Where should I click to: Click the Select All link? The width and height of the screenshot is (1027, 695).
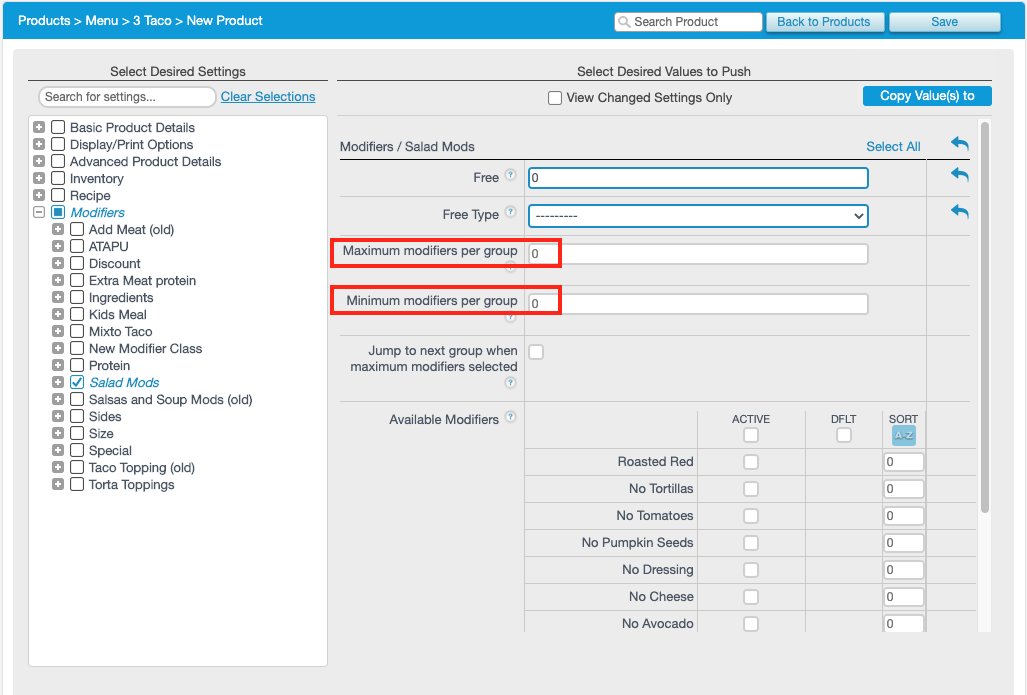point(893,147)
